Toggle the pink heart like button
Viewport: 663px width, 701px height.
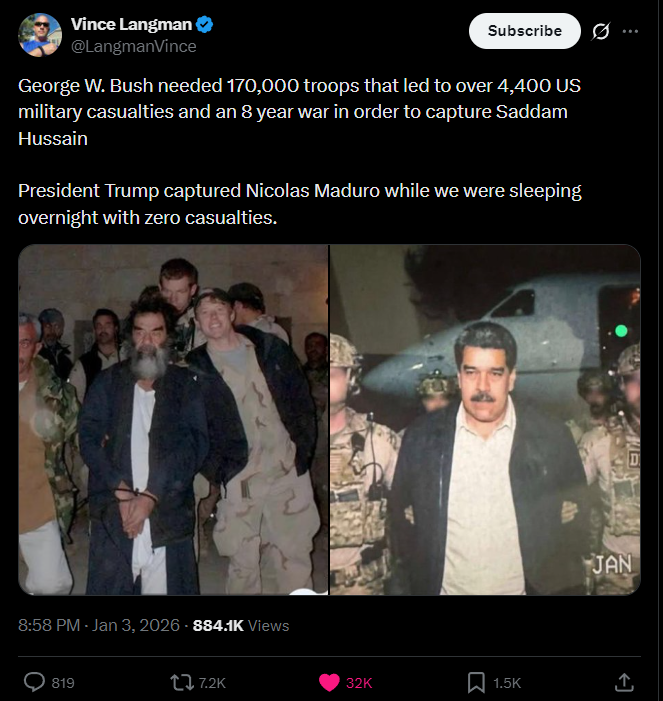pos(329,682)
